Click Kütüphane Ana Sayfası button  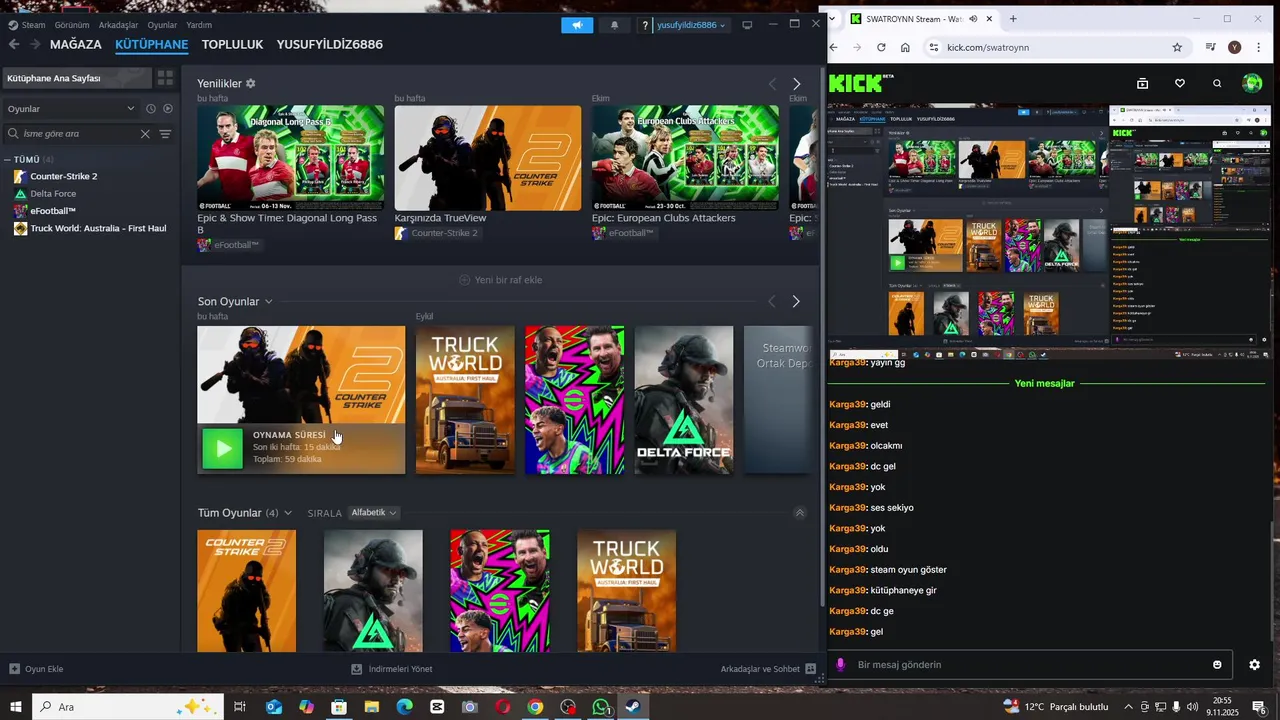coord(76,78)
